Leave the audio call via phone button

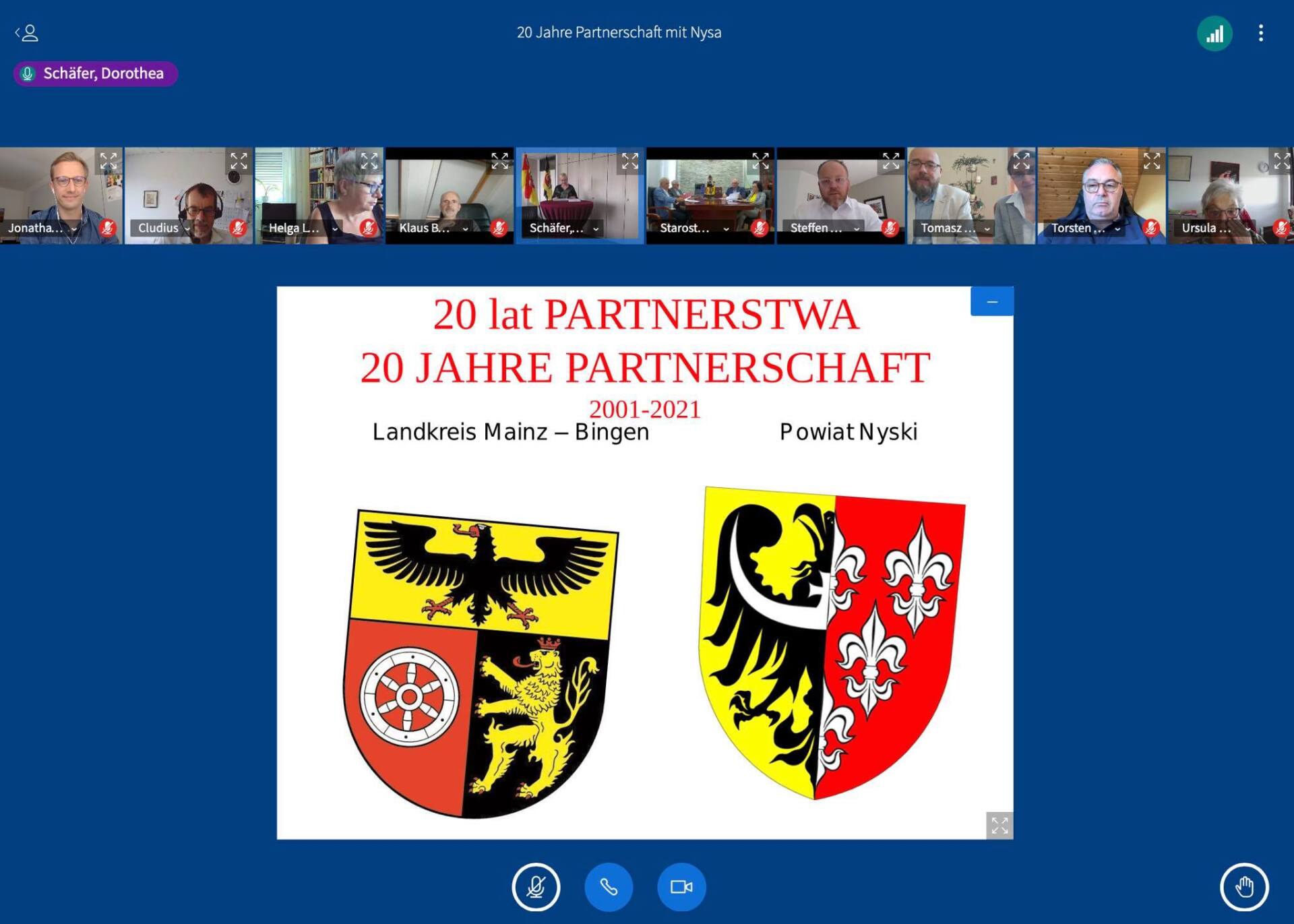click(x=609, y=887)
